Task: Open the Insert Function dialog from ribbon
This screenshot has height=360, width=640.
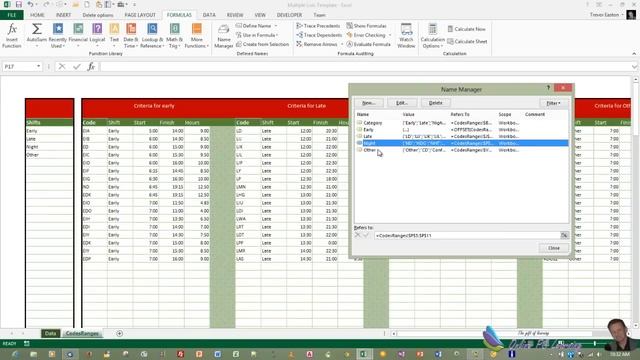Action: [12, 36]
